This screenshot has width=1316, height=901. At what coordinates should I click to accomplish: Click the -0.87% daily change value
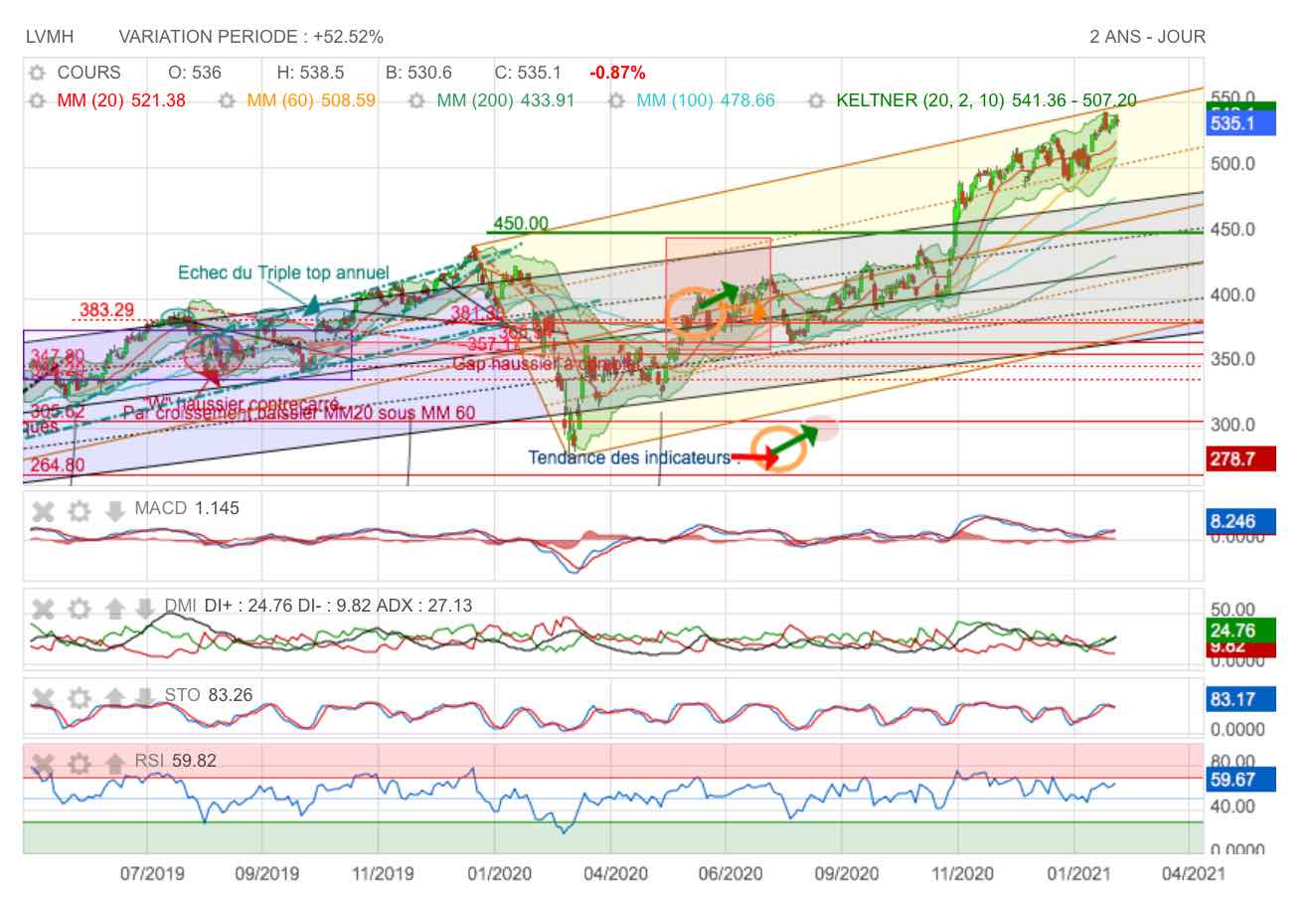pos(617,73)
